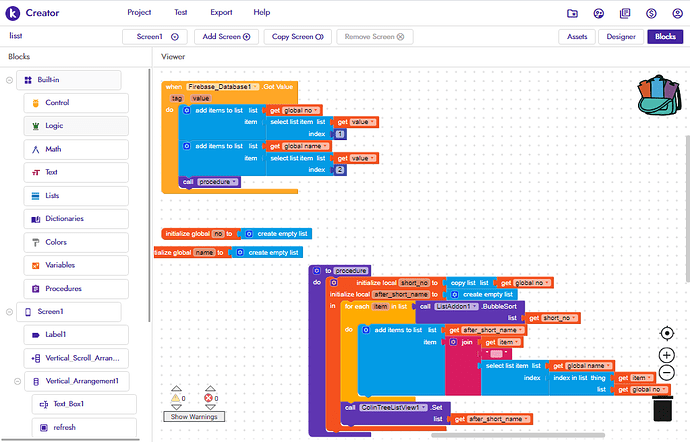This screenshot has height=442, width=690.
Task: Switch to the Designer view
Action: tap(621, 36)
